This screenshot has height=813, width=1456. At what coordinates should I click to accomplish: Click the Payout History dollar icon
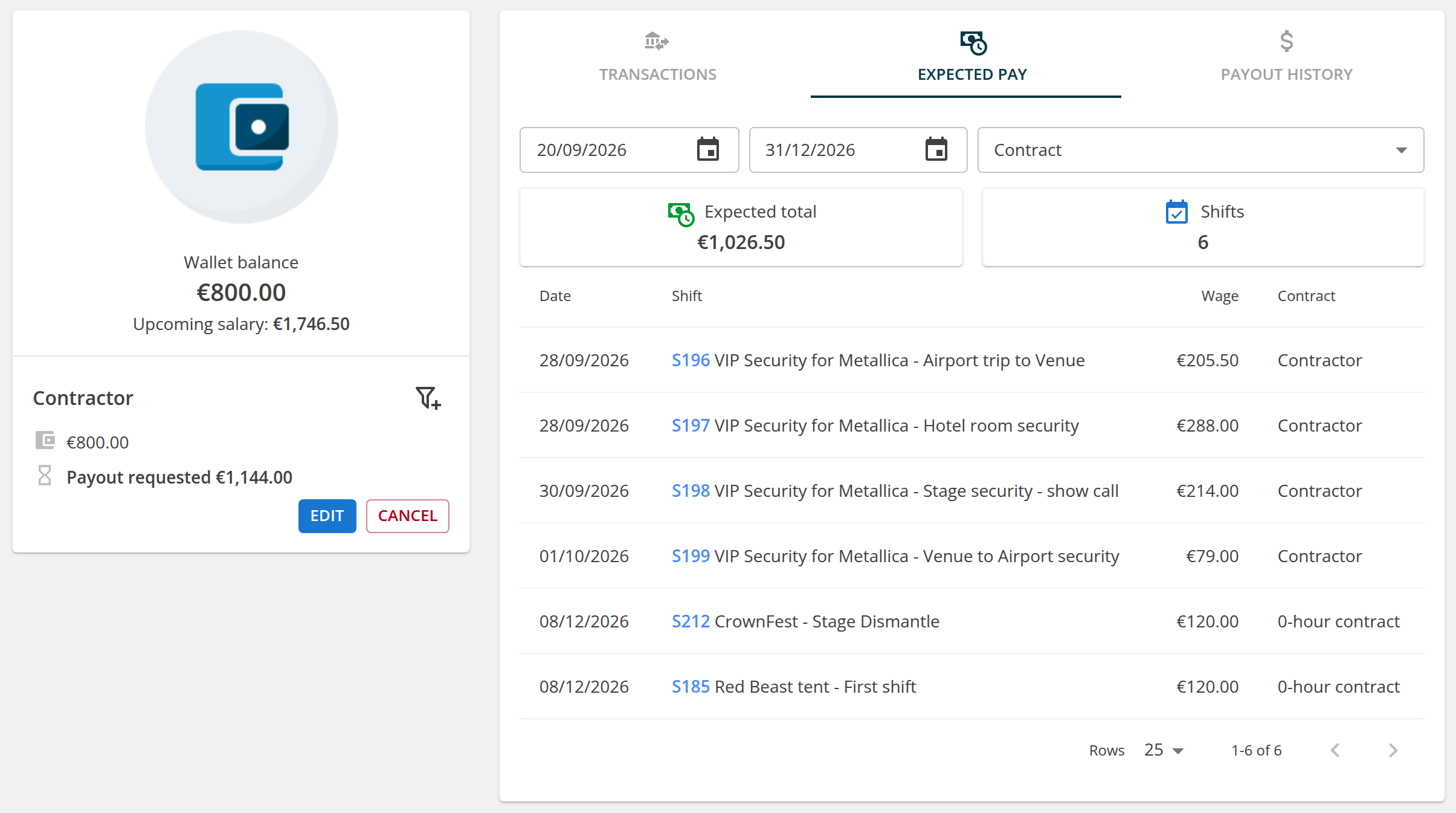tap(1286, 41)
